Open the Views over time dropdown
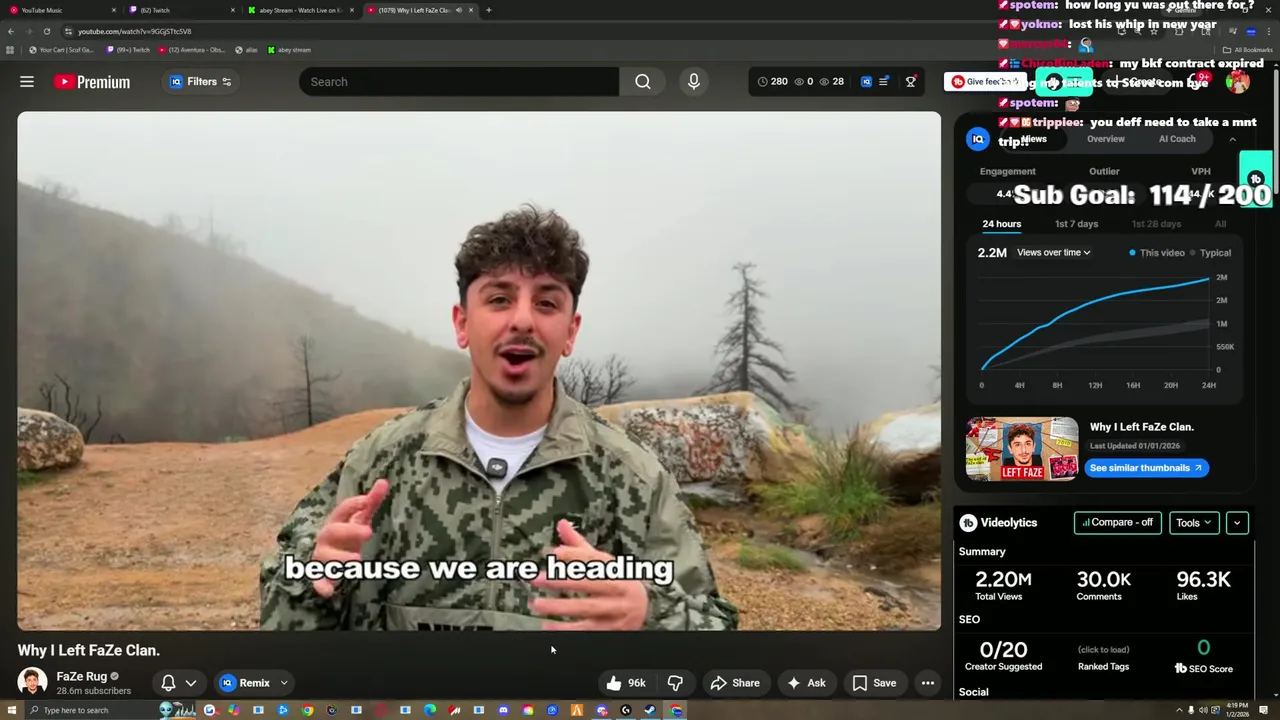This screenshot has height=720, width=1280. [1054, 253]
